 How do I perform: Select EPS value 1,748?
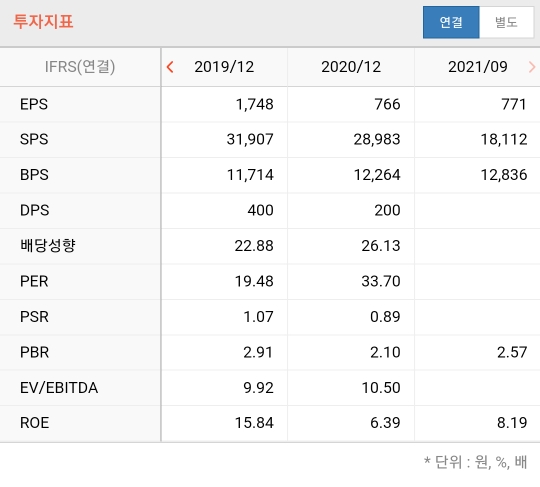[255, 104]
